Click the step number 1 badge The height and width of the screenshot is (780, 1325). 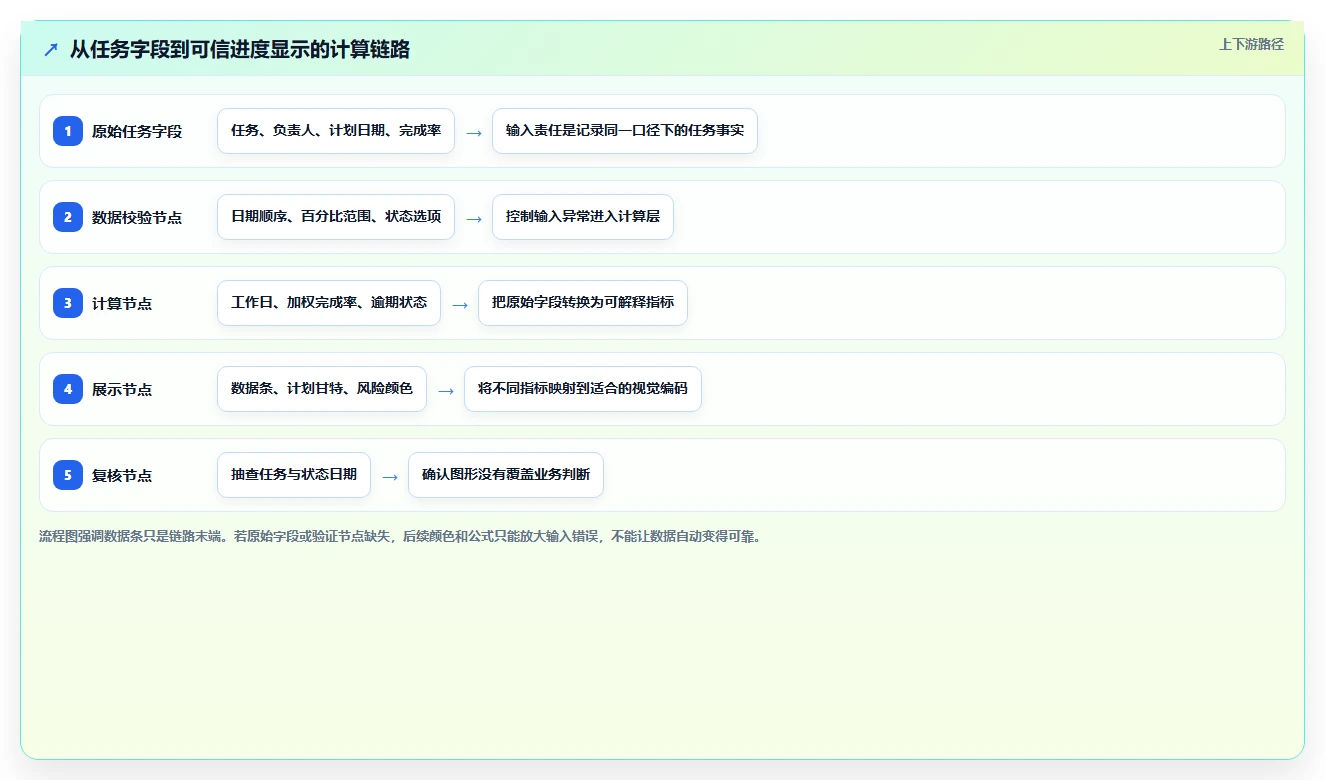pyautogui.click(x=68, y=131)
